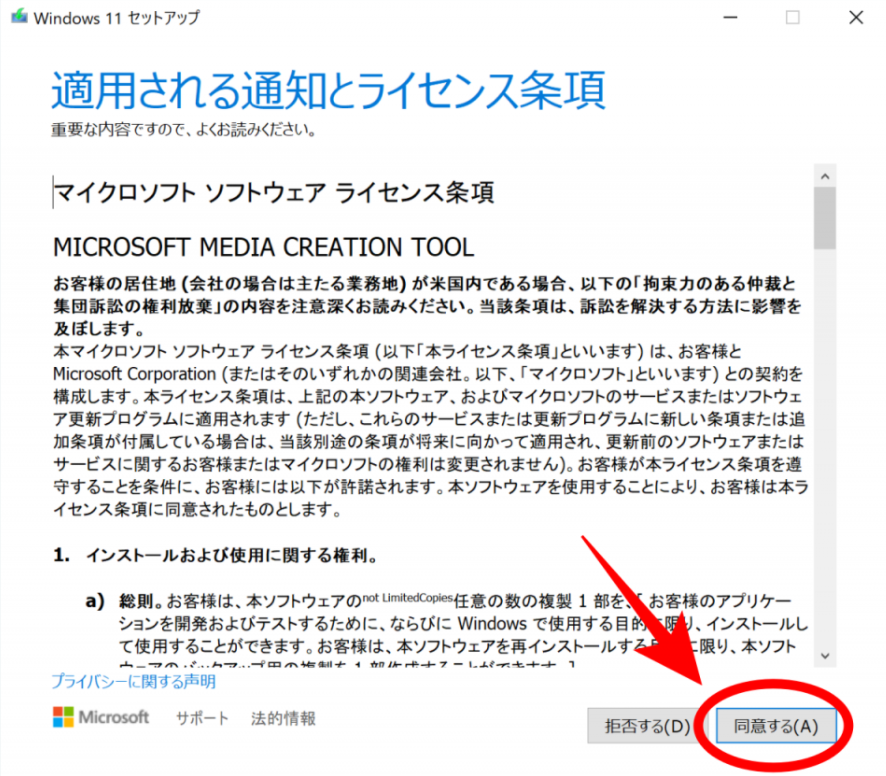Viewport: 886px width, 776px height.
Task: Open the 法的情報 link
Action: pos(283,718)
